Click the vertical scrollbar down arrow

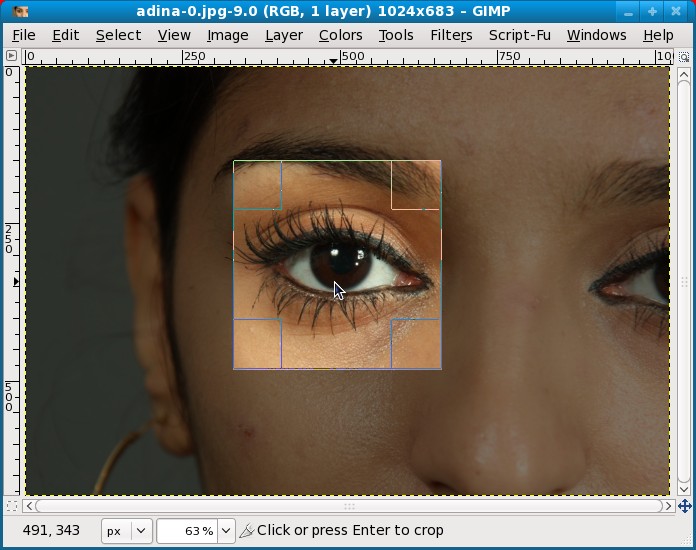[x=684, y=489]
